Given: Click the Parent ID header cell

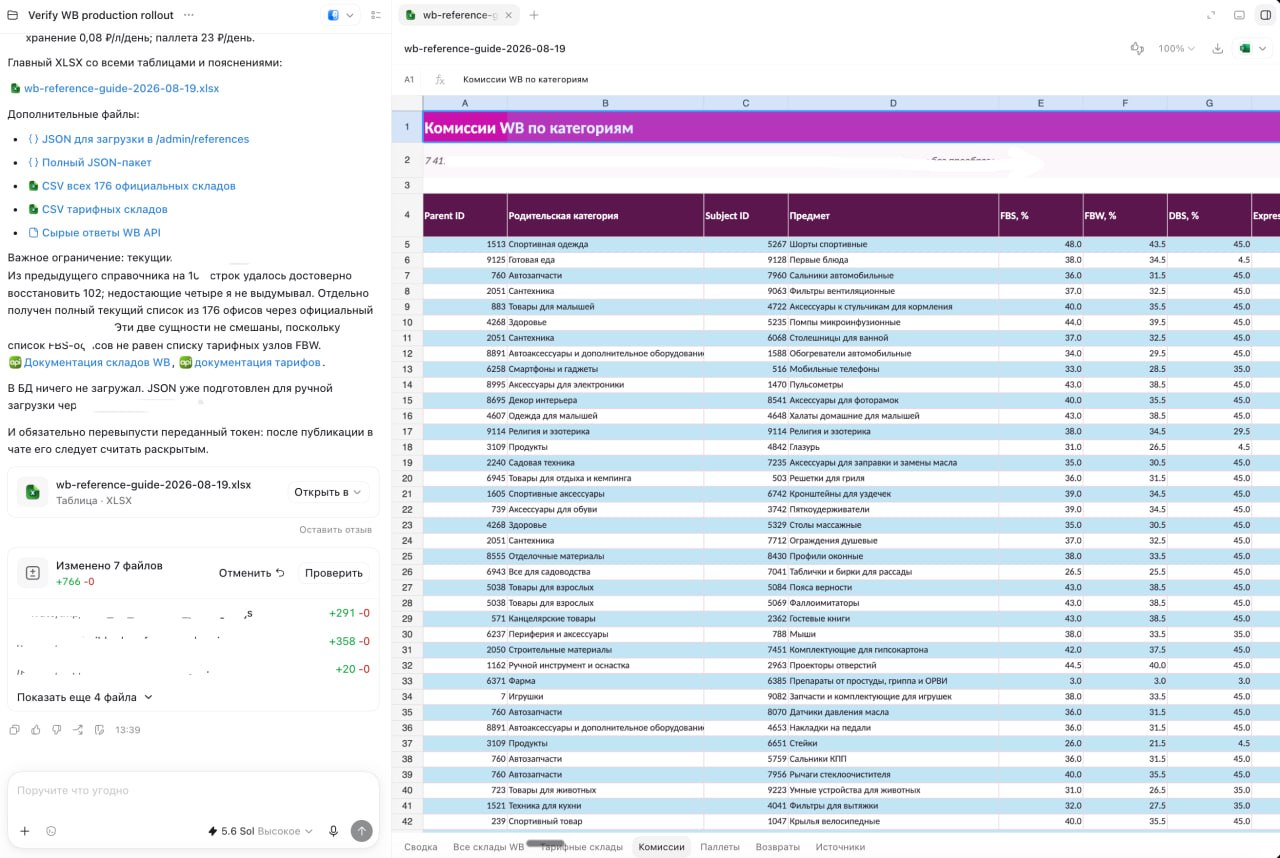Looking at the screenshot, I should 465,215.
